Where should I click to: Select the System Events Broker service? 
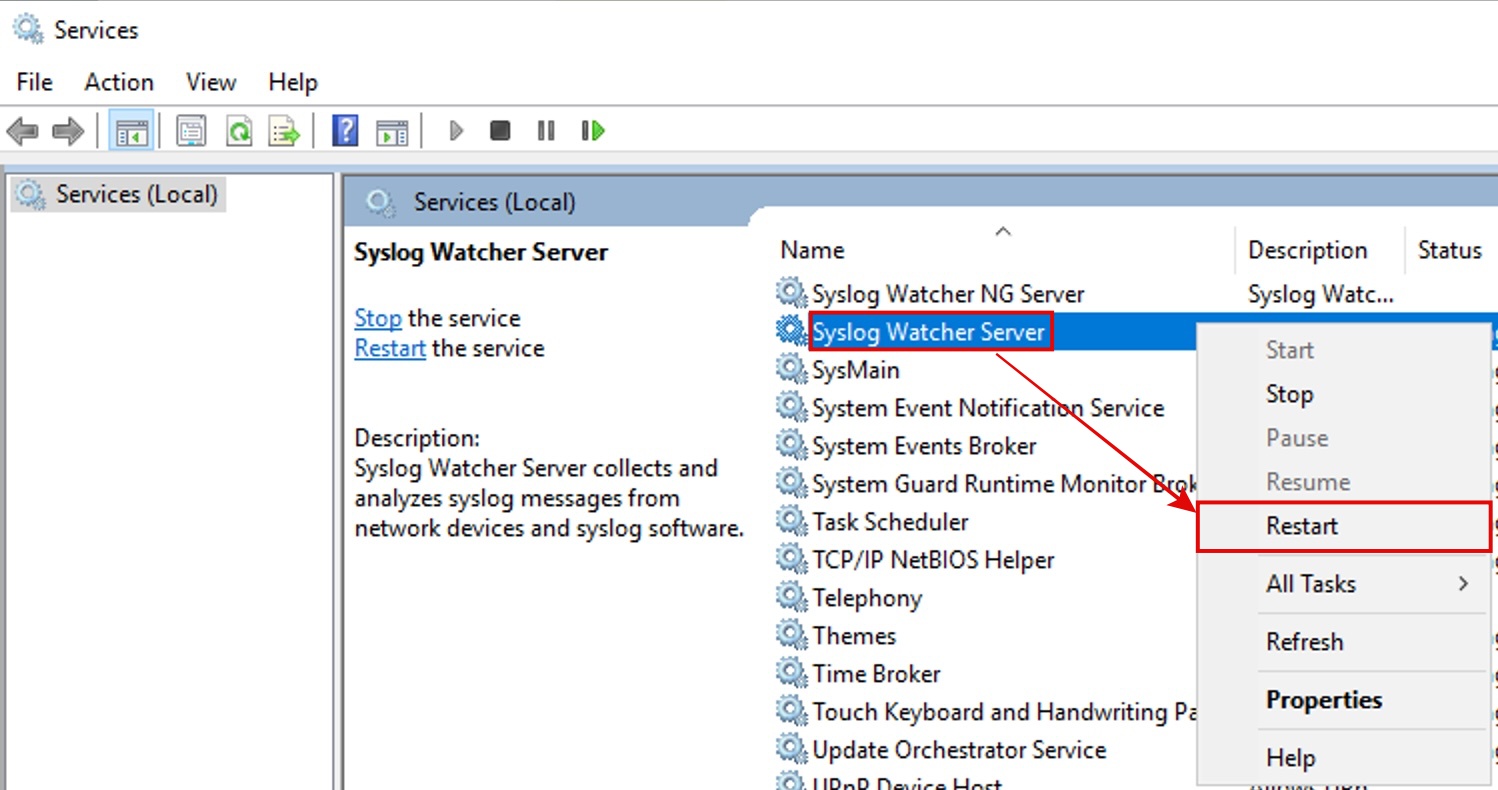pos(924,446)
